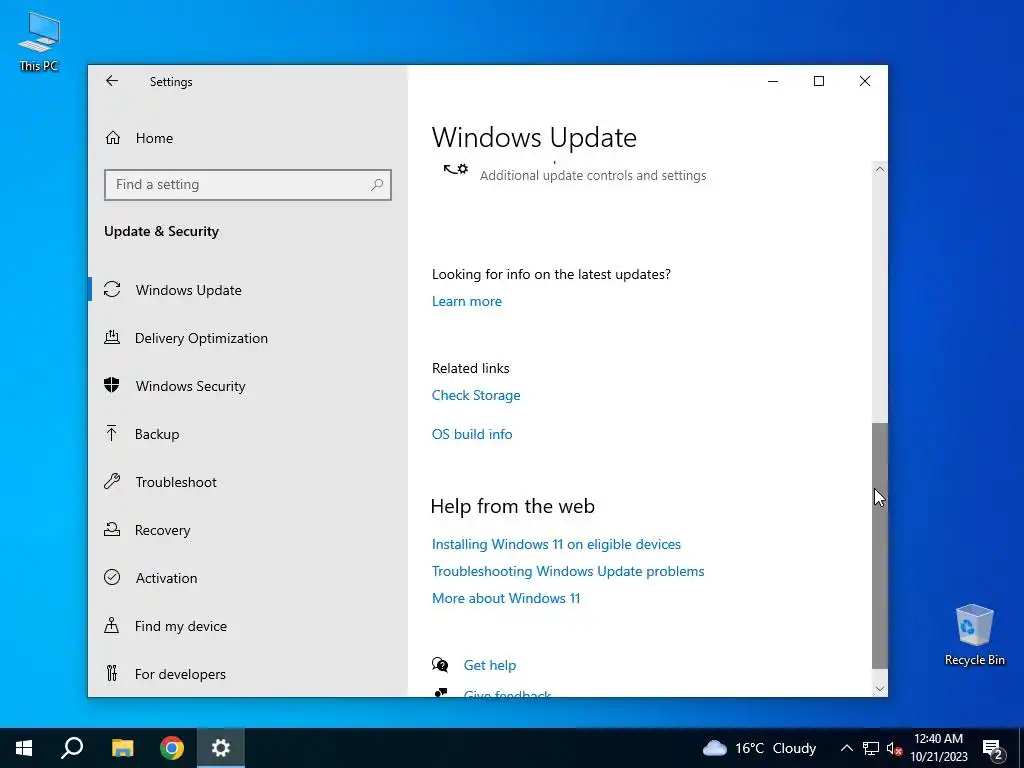Screen dimensions: 1024x768
Task: Click Learn more link
Action: [466, 301]
